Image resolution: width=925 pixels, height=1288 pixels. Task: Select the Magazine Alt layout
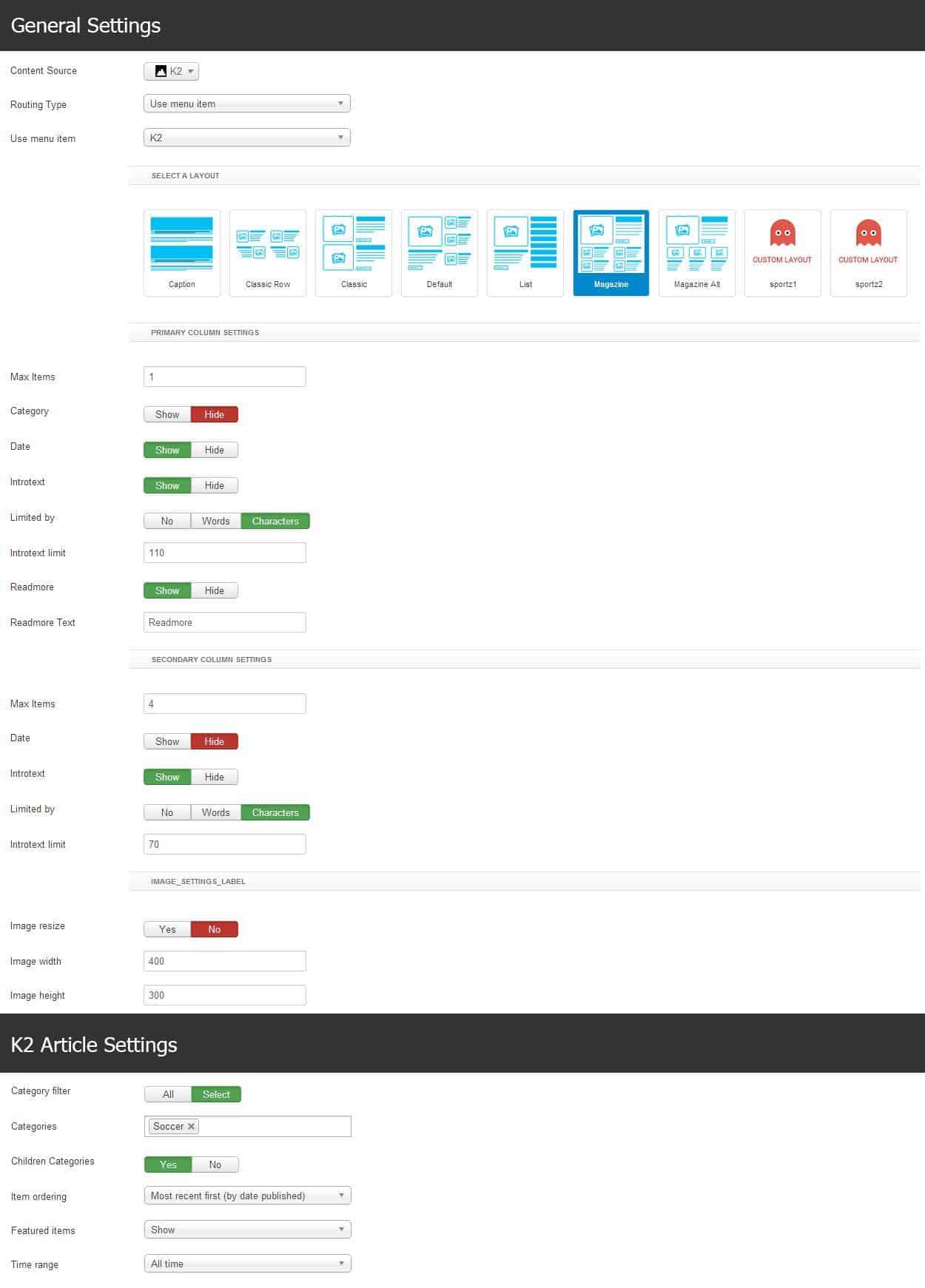(696, 252)
